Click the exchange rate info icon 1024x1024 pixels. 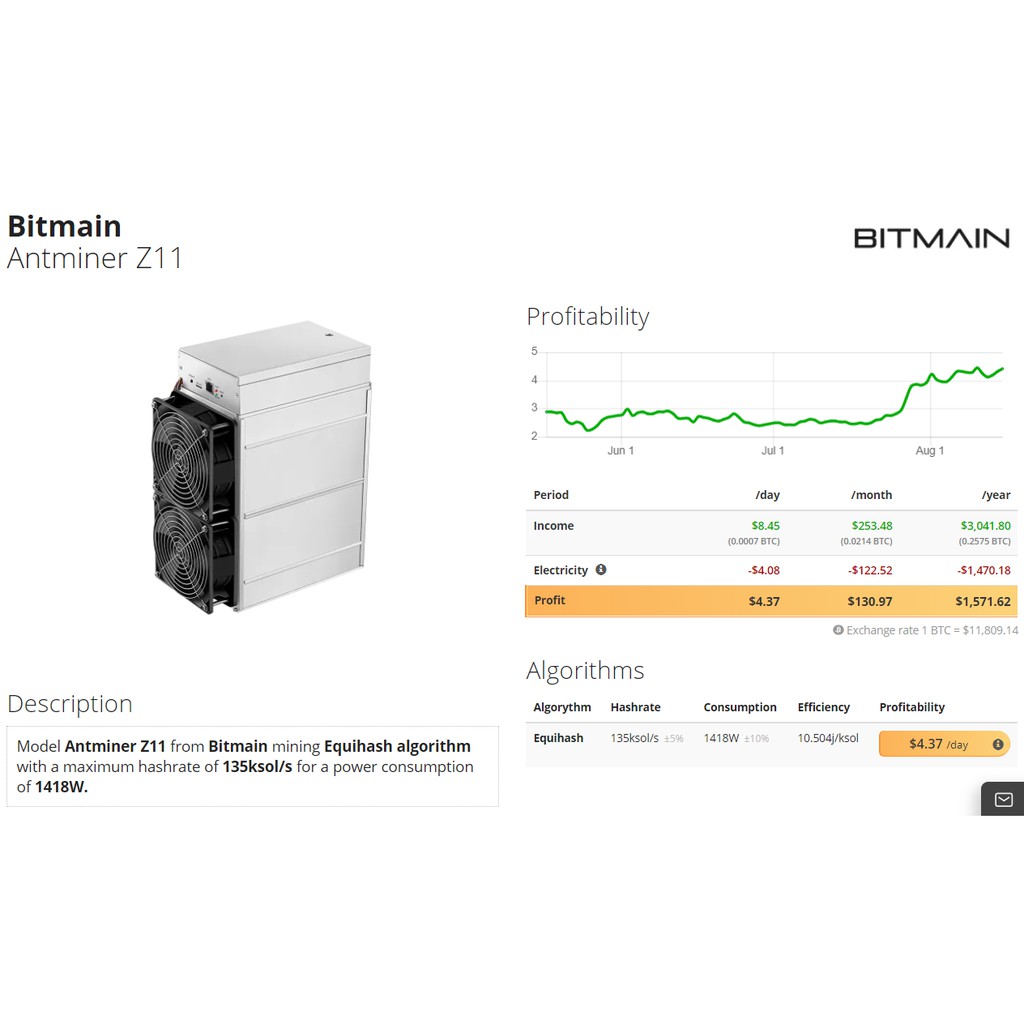coord(837,630)
